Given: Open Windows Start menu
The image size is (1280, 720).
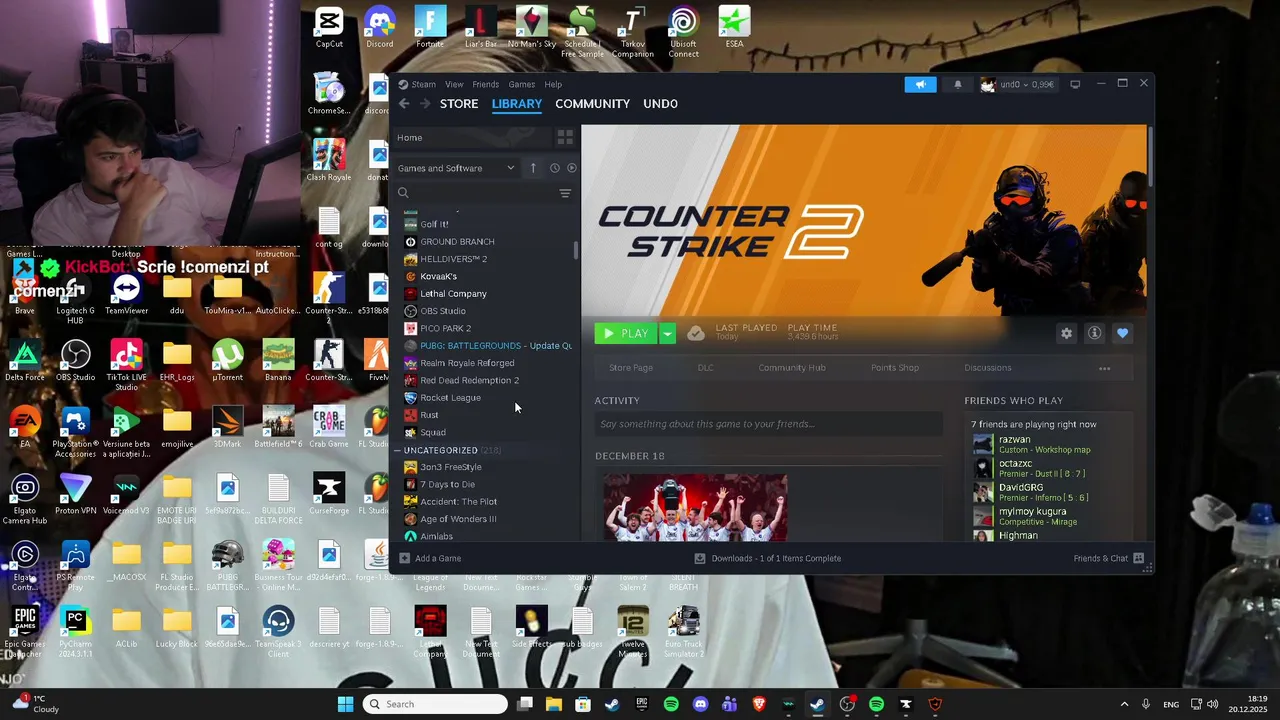Looking at the screenshot, I should 345,704.
